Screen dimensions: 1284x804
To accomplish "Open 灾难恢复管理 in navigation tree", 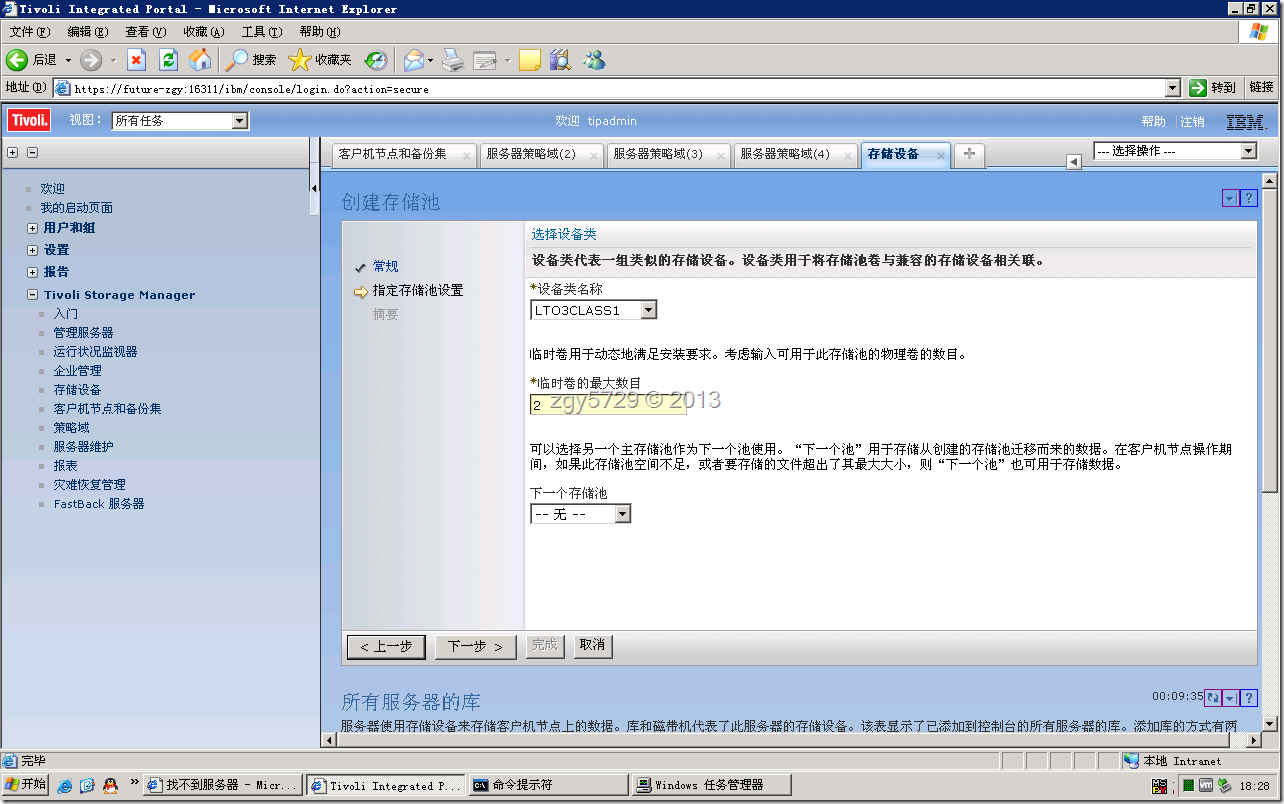I will (x=89, y=485).
